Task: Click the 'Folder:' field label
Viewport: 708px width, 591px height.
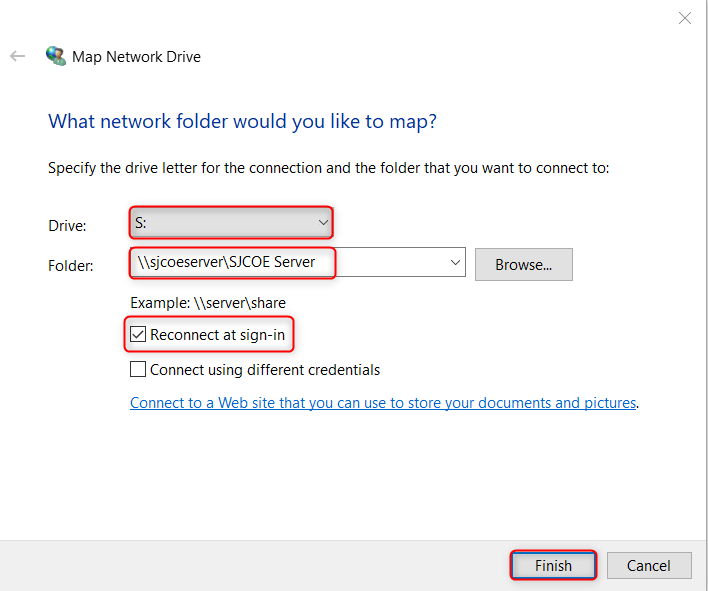Action: pyautogui.click(x=71, y=266)
